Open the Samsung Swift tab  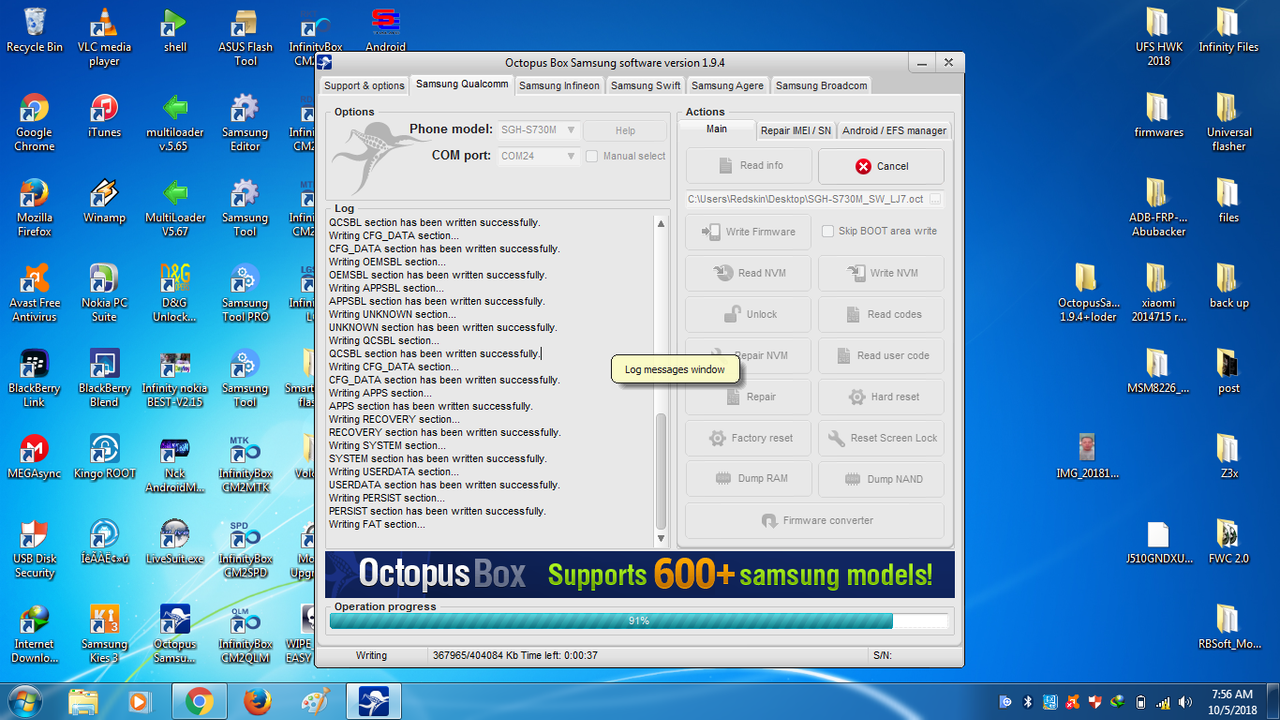tap(645, 86)
